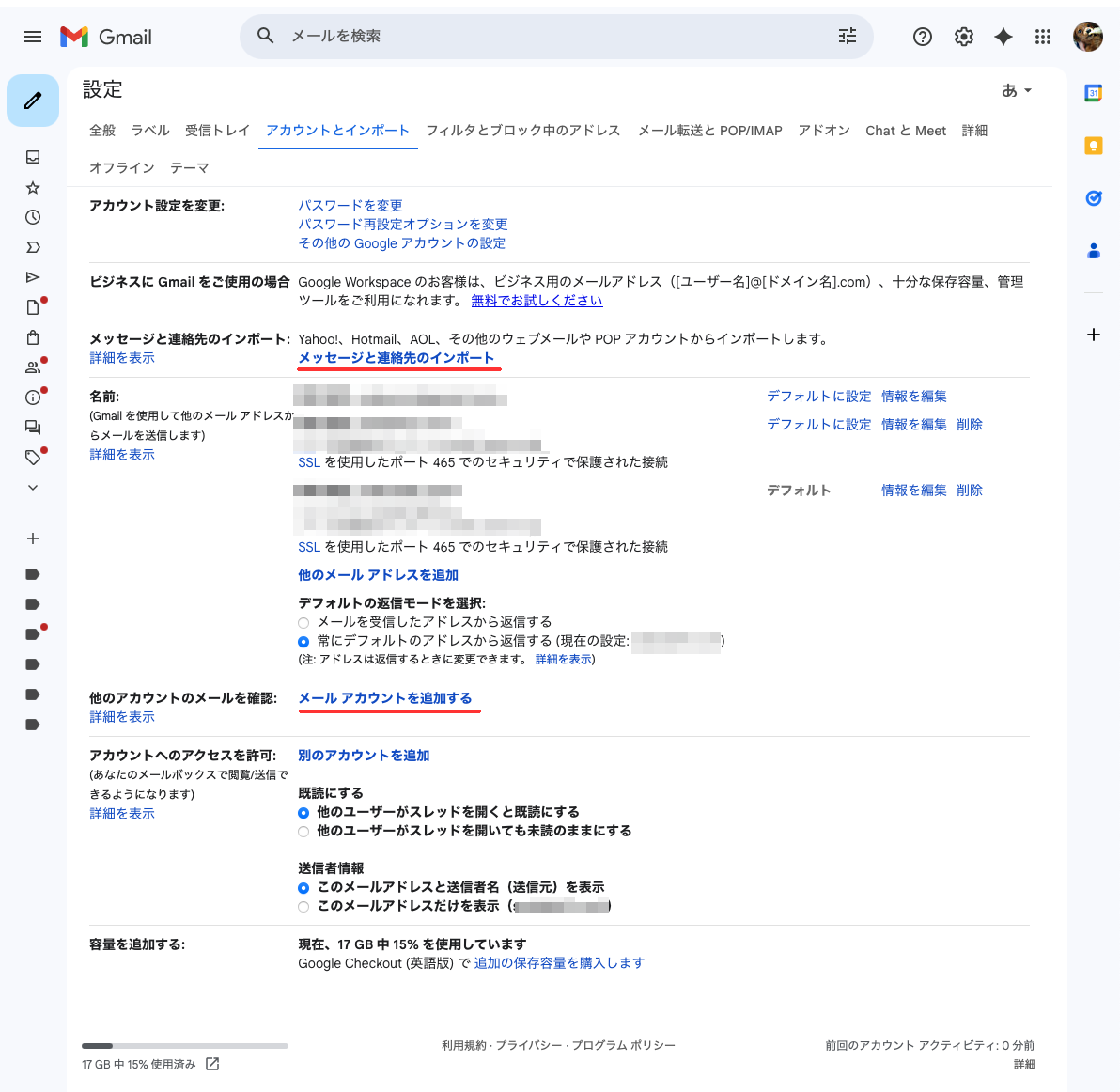Open Google Calendar side panel icon

coord(1093,93)
